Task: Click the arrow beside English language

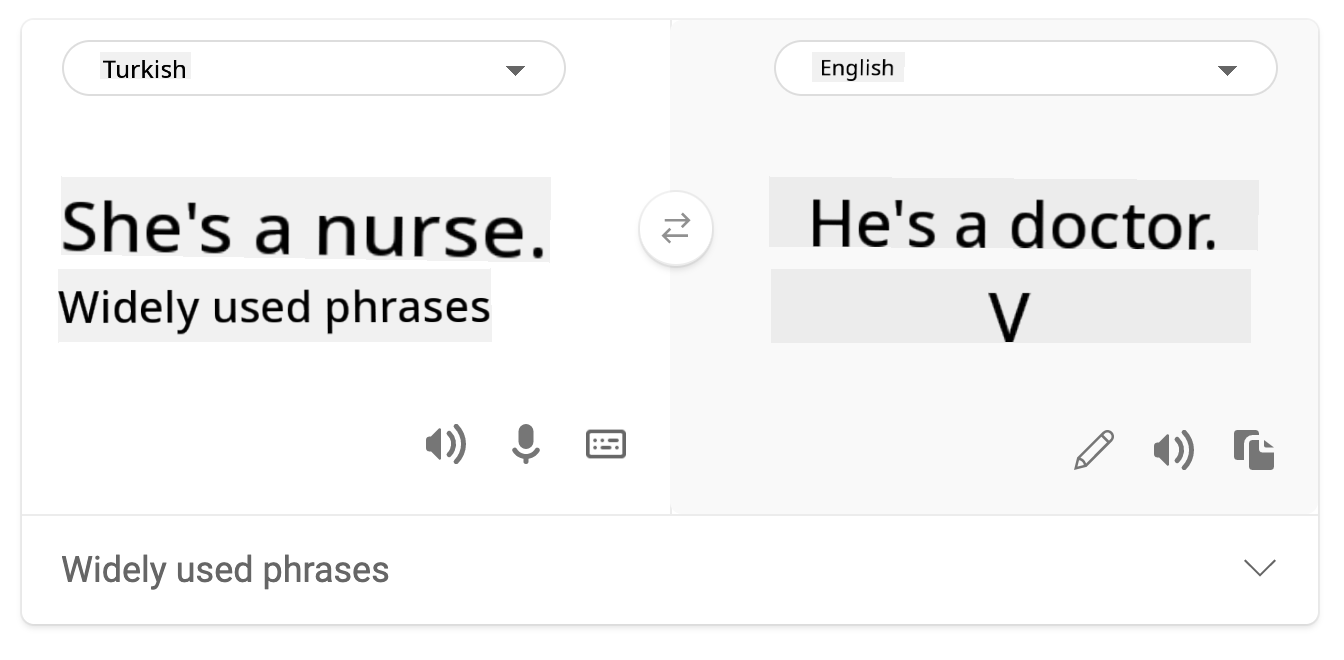Action: click(1227, 70)
